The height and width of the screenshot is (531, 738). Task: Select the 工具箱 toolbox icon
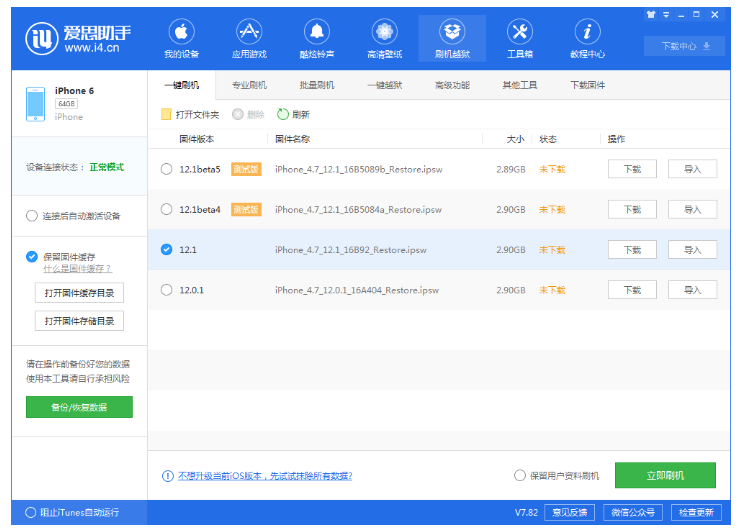tap(520, 32)
